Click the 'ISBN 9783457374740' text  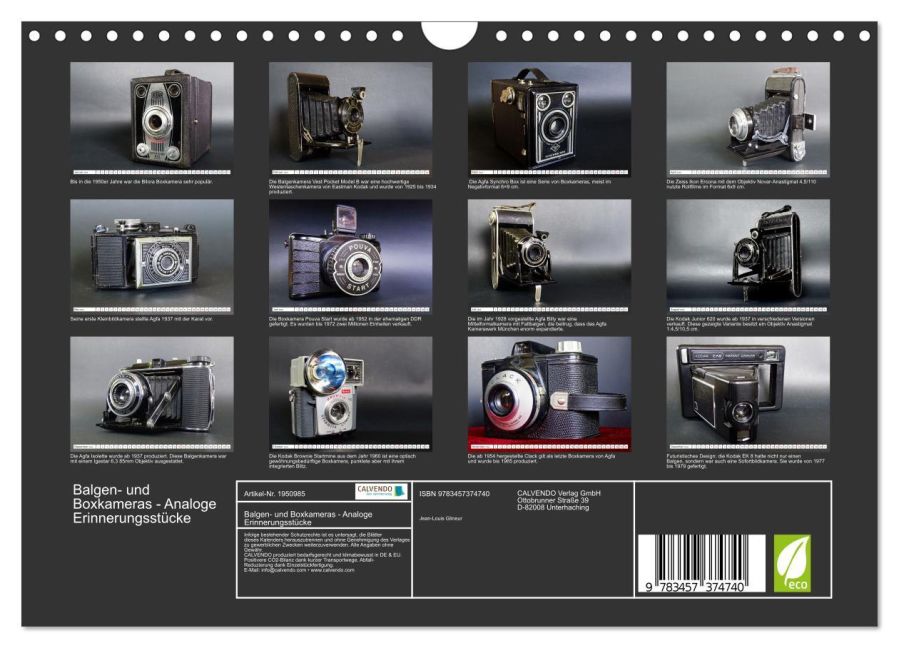coord(454,493)
